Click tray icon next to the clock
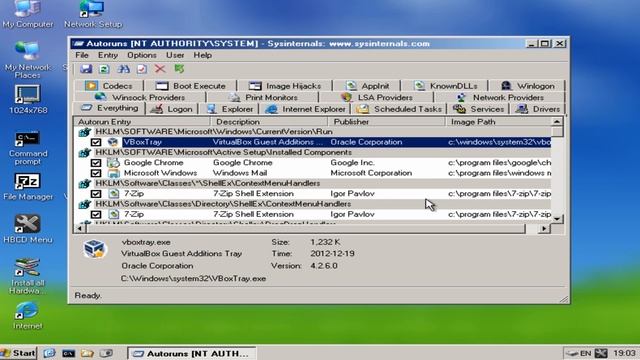 pyautogui.click(x=601, y=353)
